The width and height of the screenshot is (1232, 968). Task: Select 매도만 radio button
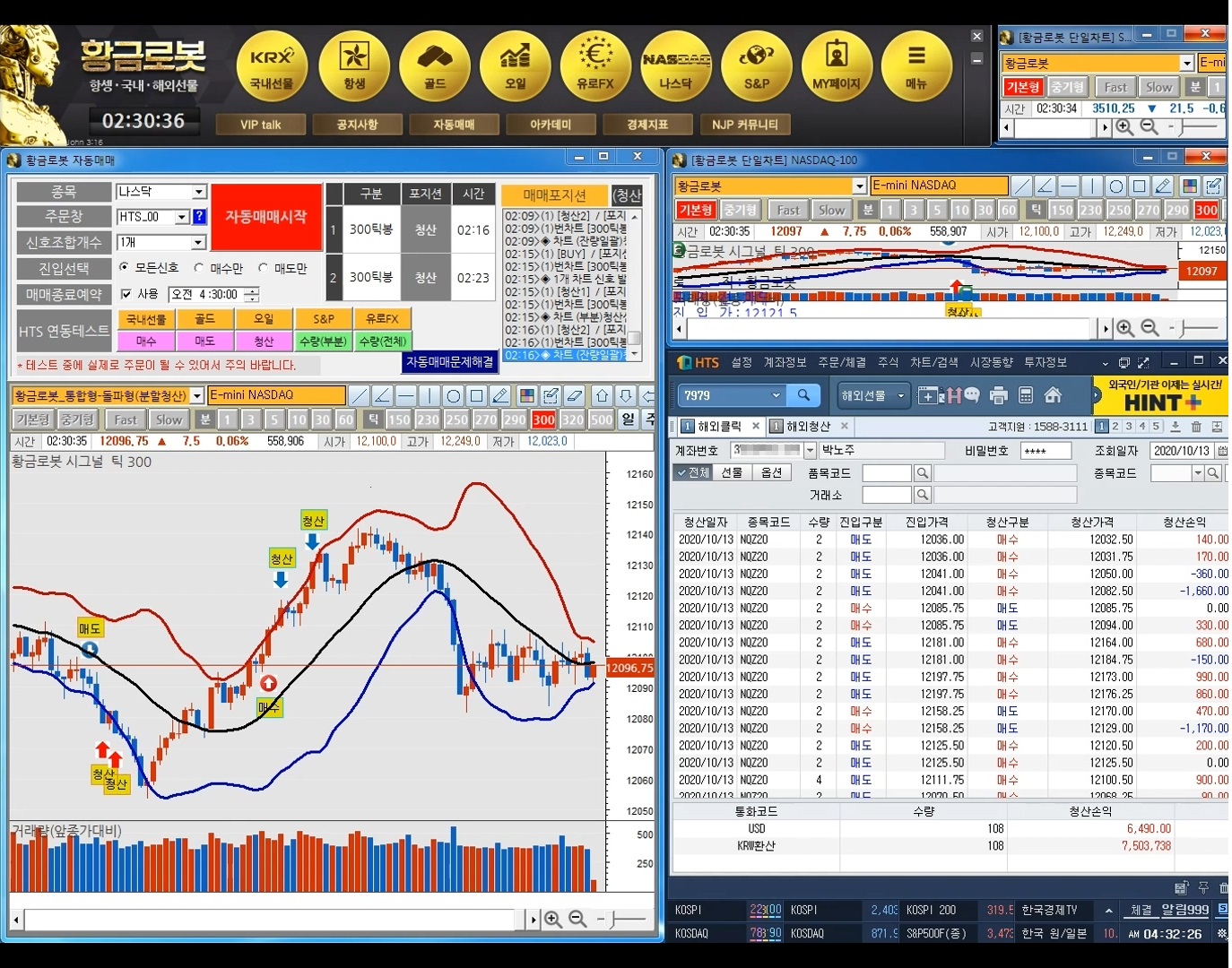point(263,268)
